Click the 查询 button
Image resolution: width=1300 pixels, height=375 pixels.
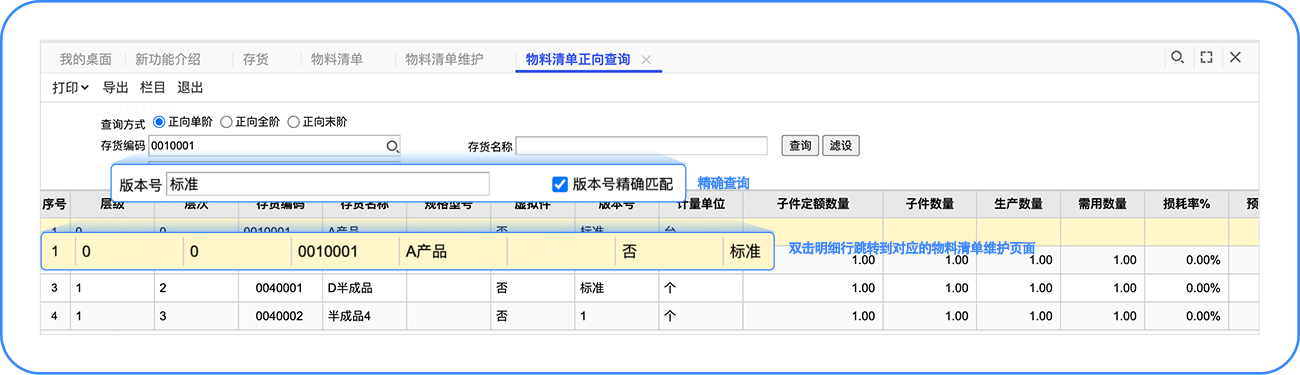[800, 146]
